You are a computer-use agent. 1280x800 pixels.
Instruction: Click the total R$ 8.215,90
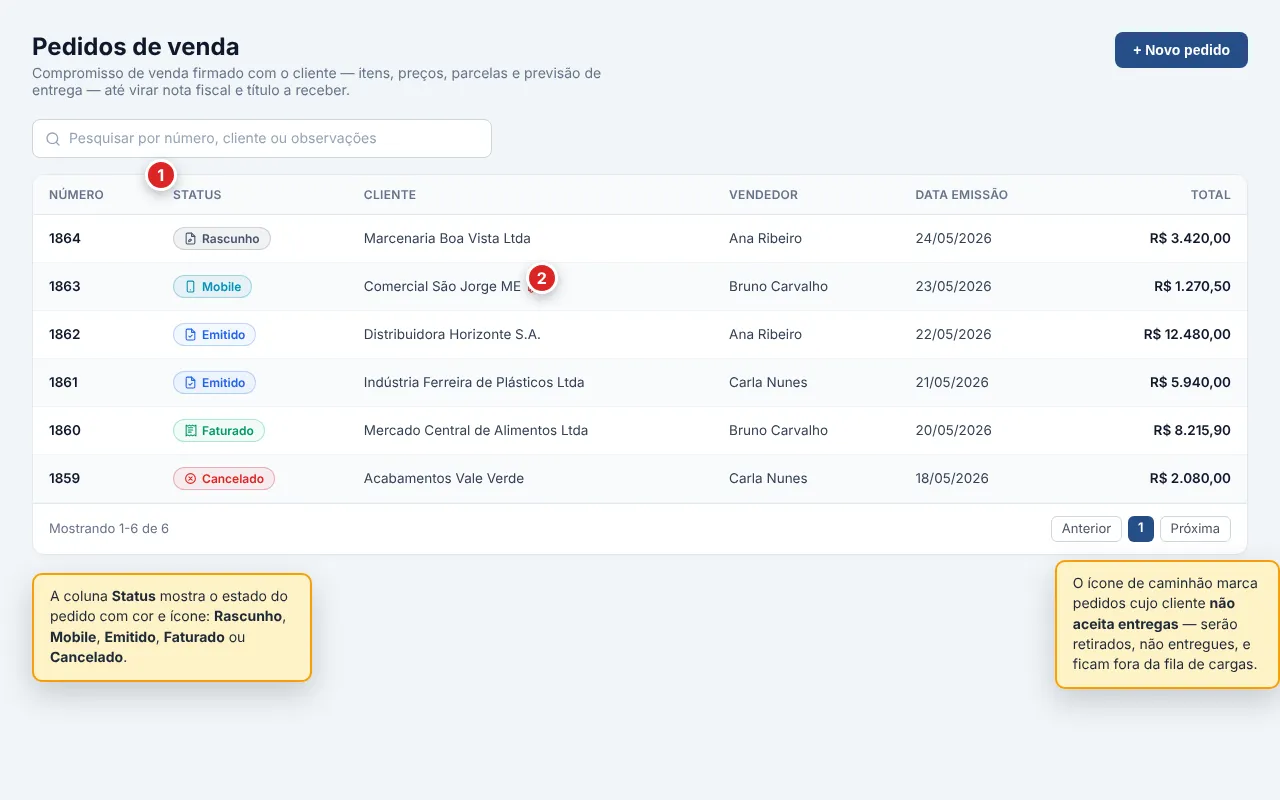(1191, 431)
